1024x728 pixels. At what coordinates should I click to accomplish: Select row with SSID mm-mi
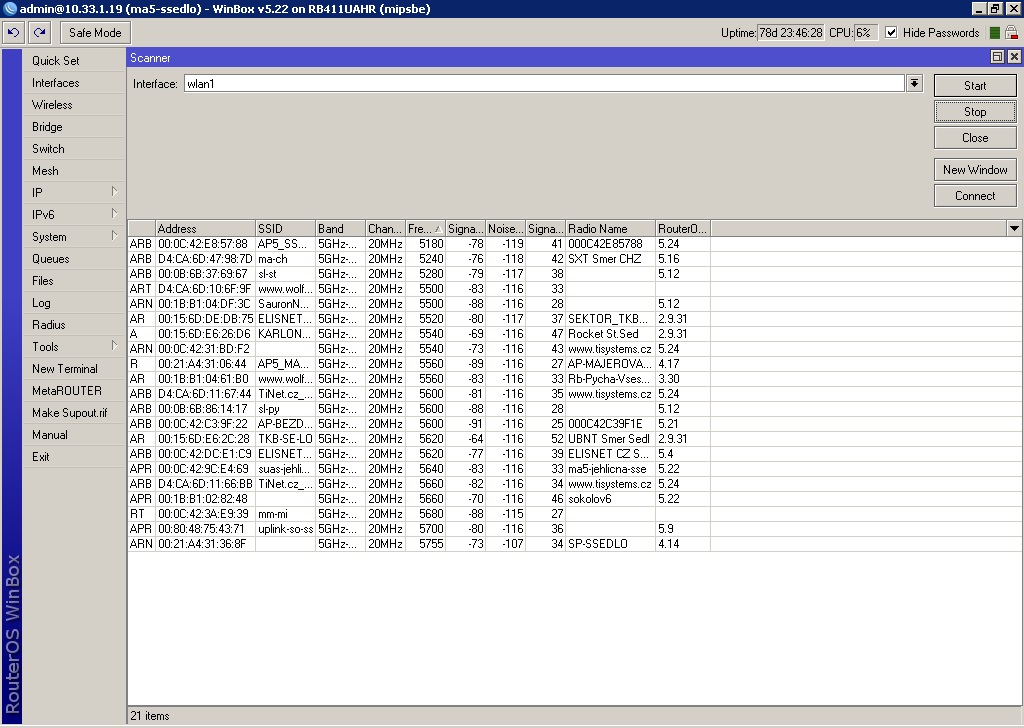(575, 514)
